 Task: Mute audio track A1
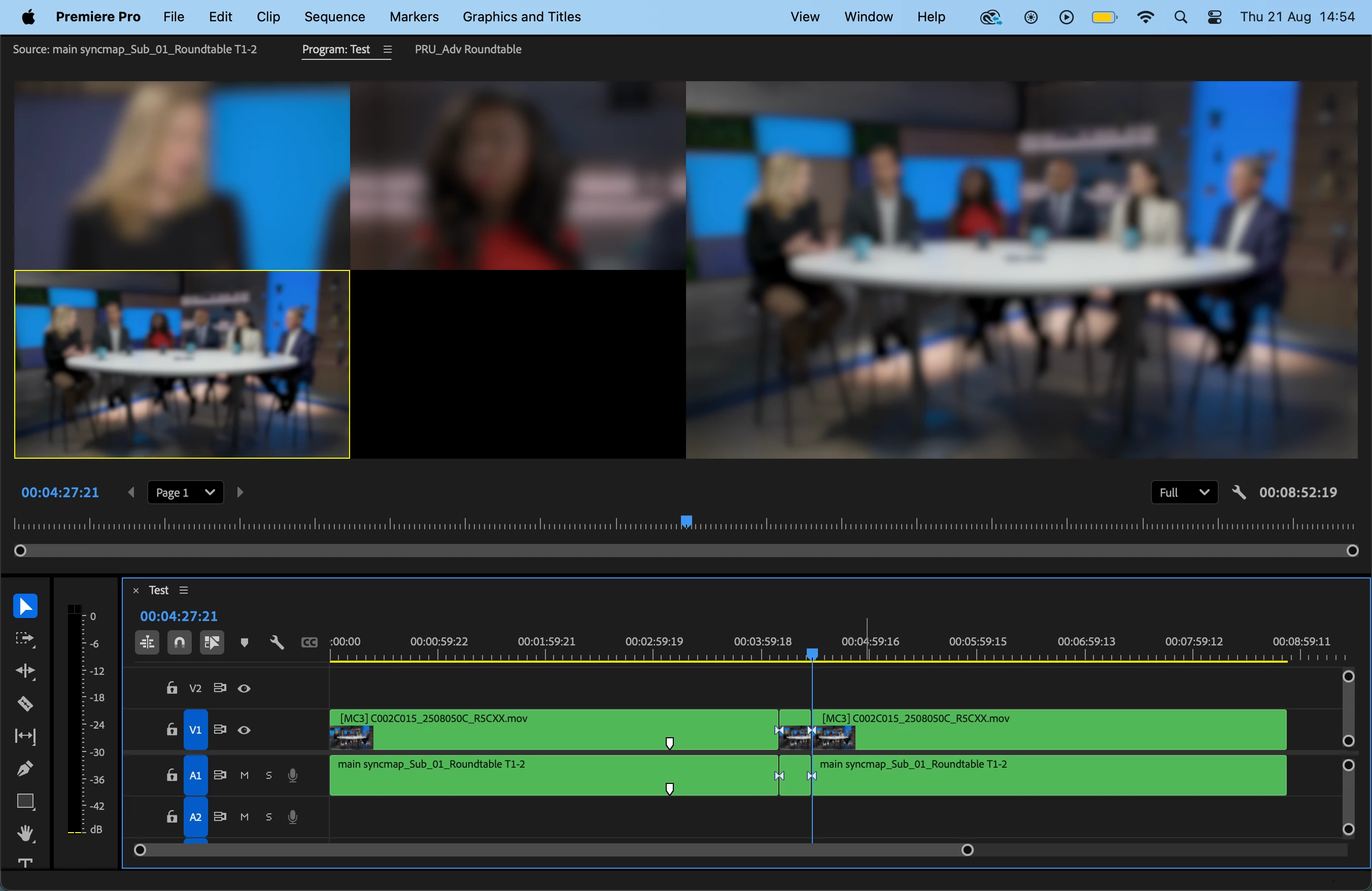pyautogui.click(x=245, y=776)
